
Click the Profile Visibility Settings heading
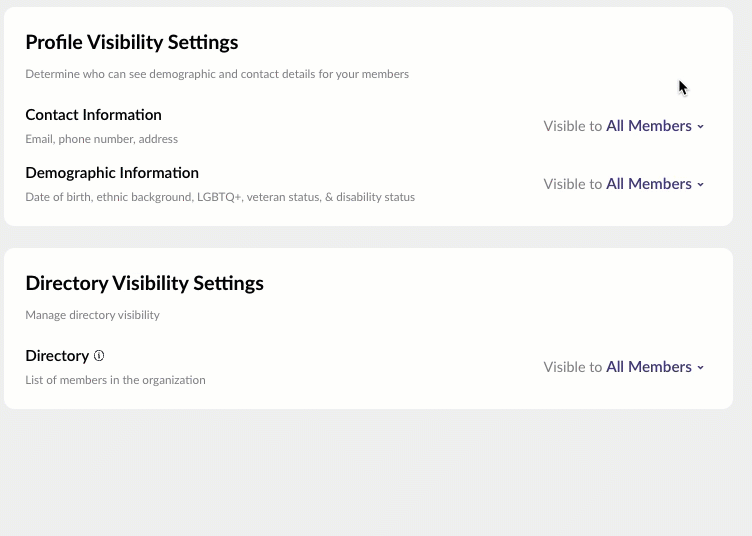(131, 42)
